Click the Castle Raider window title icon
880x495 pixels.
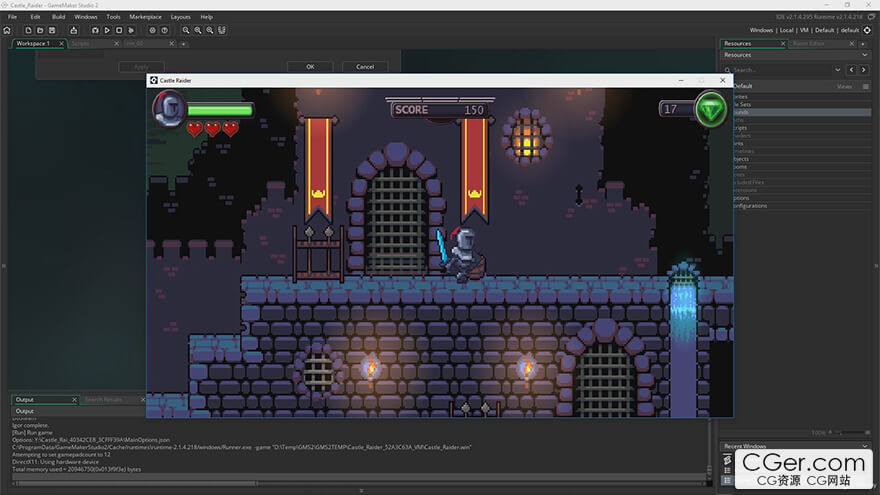pyautogui.click(x=154, y=80)
